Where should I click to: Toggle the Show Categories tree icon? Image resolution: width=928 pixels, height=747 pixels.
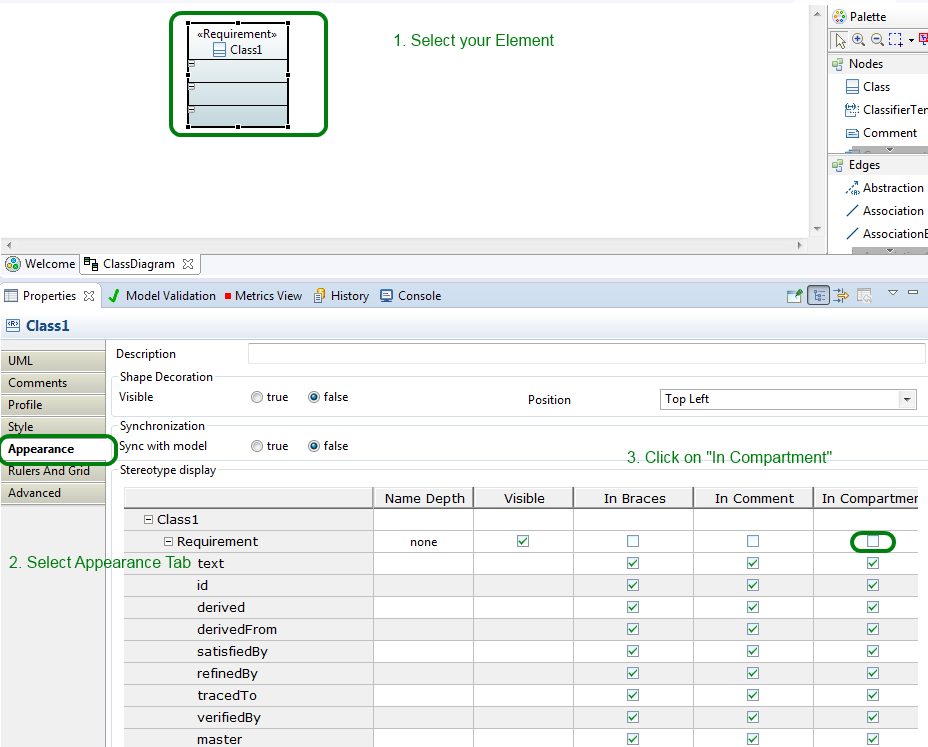pos(819,295)
